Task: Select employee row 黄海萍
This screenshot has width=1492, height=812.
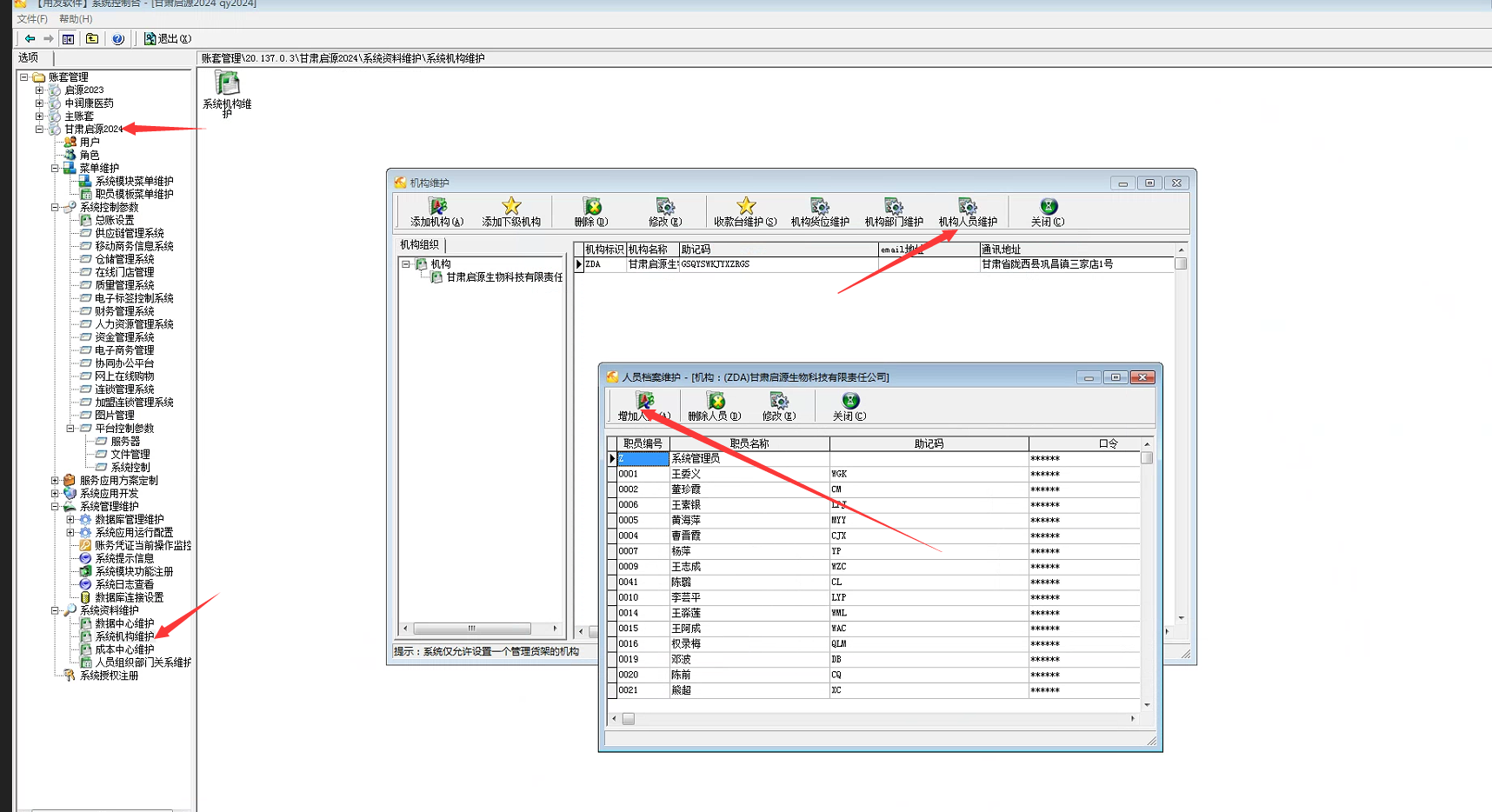Action: (874, 520)
